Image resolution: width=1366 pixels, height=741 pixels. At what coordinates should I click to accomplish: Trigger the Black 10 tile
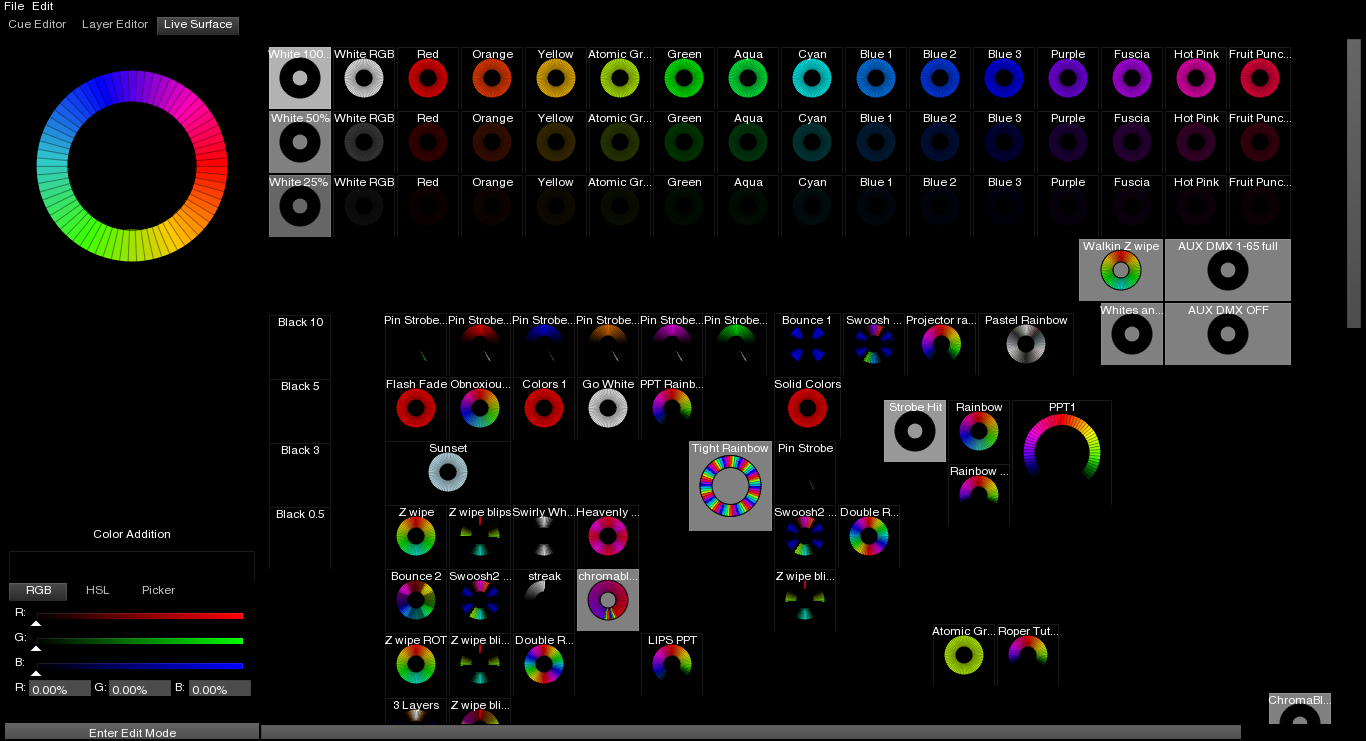300,346
